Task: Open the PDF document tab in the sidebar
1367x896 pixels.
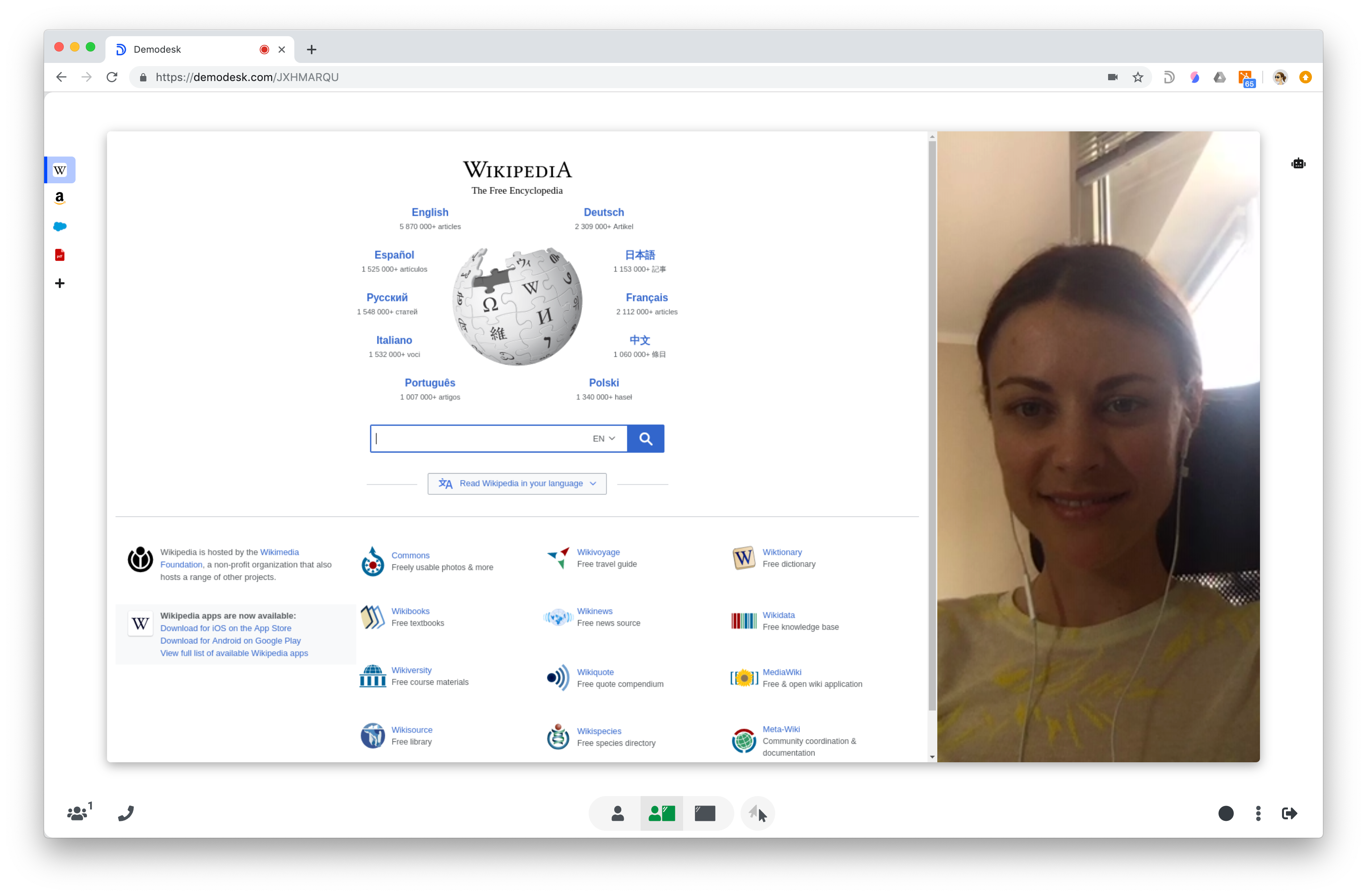Action: pyautogui.click(x=60, y=255)
